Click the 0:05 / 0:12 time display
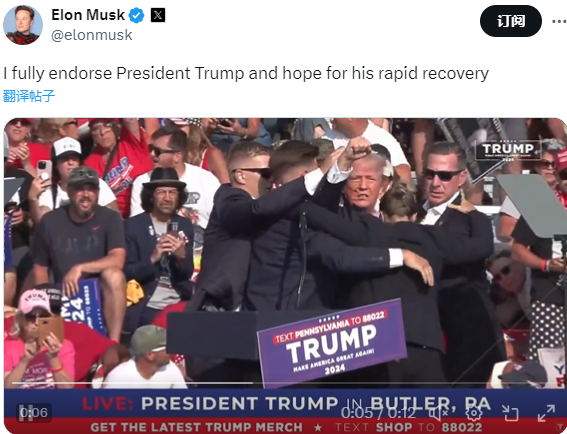The width and height of the screenshot is (567, 434). pyautogui.click(x=378, y=413)
